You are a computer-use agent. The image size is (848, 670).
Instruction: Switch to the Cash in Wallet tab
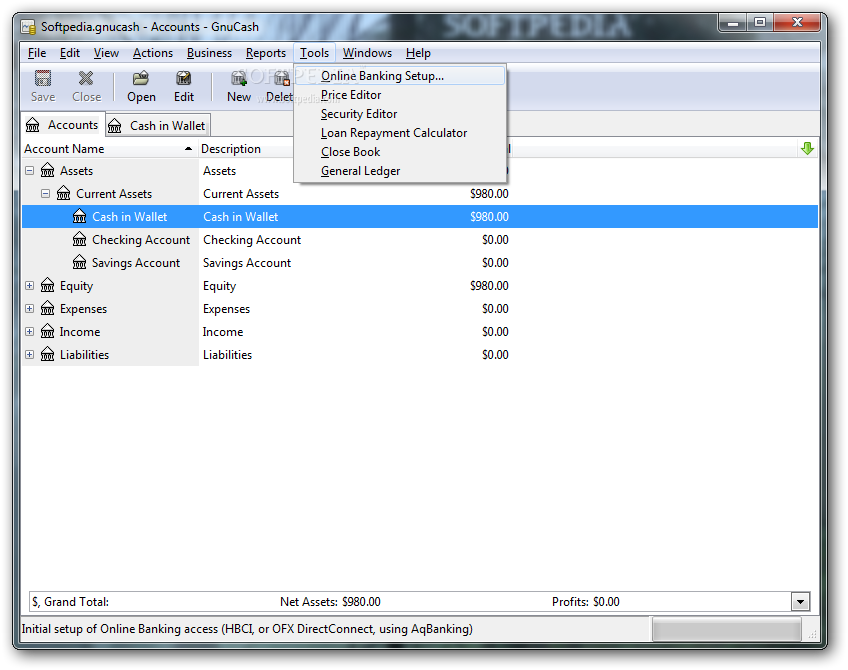pyautogui.click(x=157, y=126)
